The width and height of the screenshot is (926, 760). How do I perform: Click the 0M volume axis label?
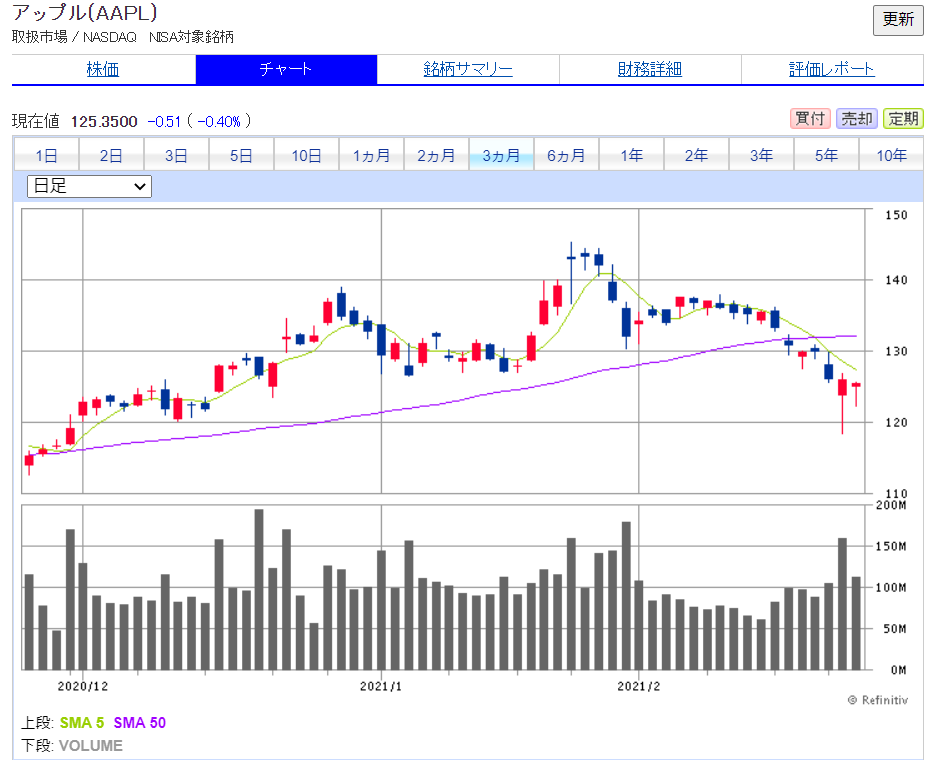click(898, 670)
